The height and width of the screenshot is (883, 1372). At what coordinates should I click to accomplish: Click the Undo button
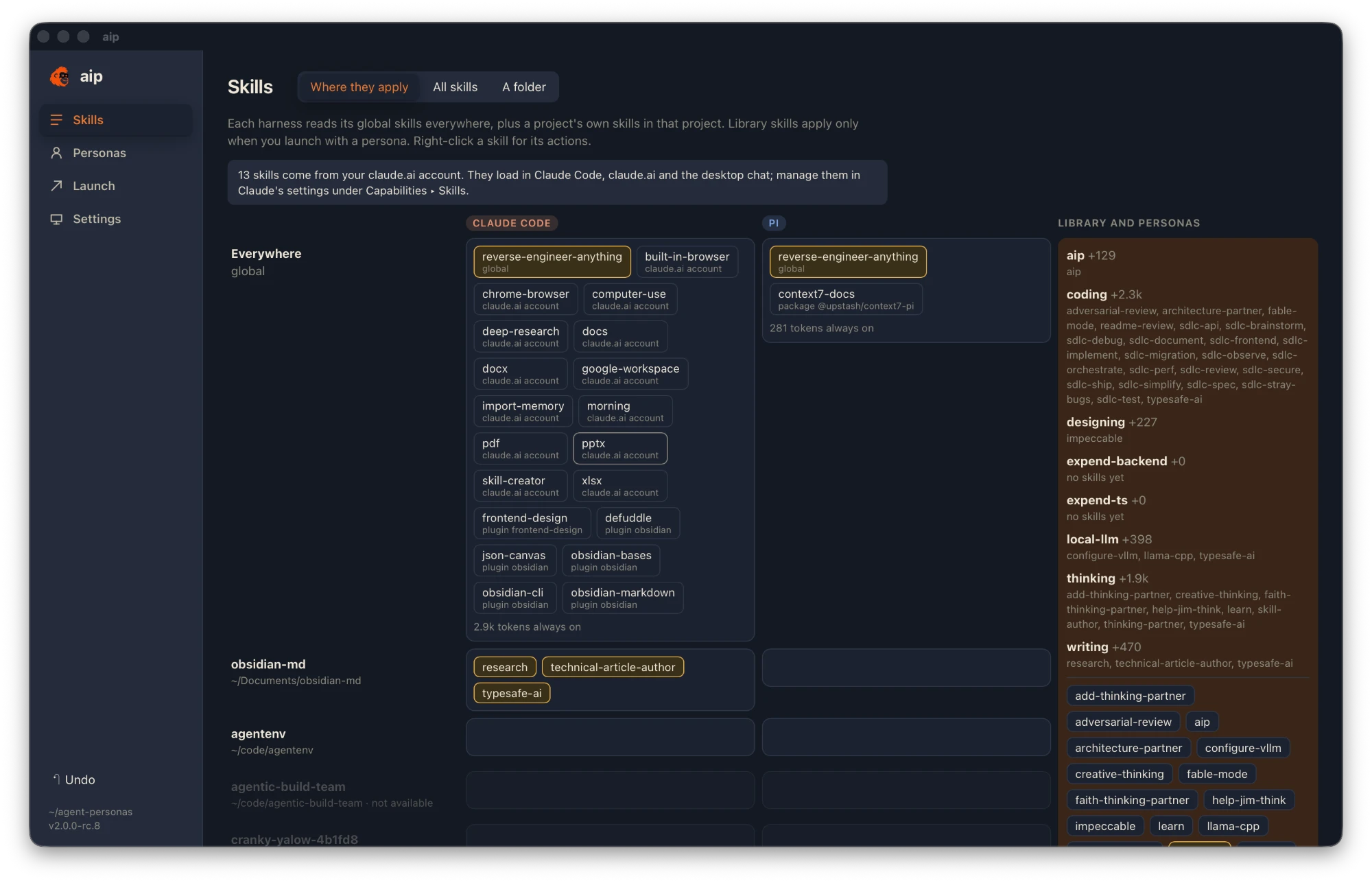coord(73,779)
